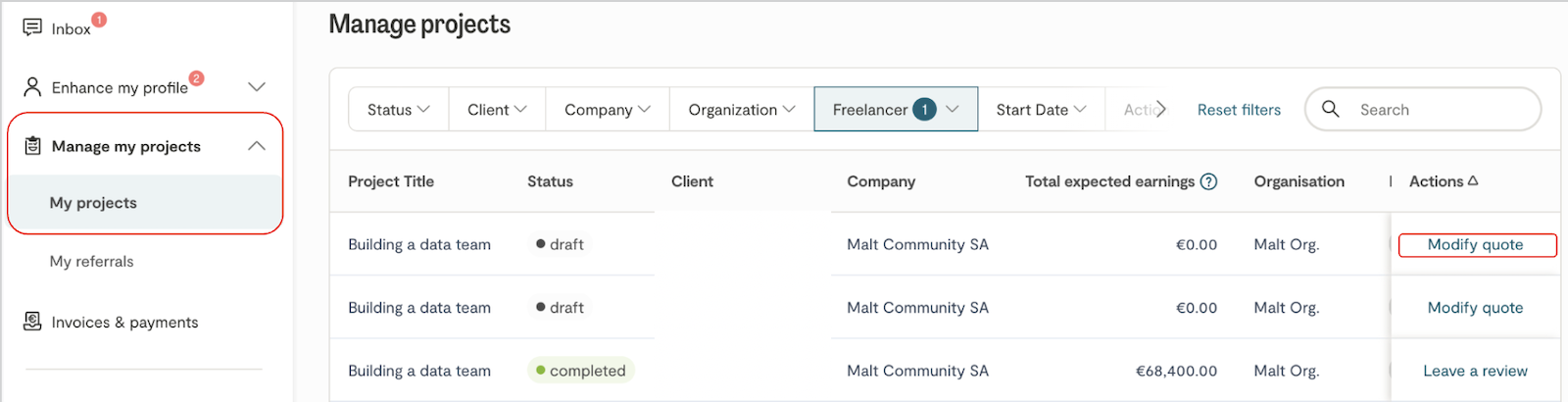Click the Invoices & payments icon
Image resolution: width=1568 pixels, height=402 pixels.
click(x=32, y=322)
